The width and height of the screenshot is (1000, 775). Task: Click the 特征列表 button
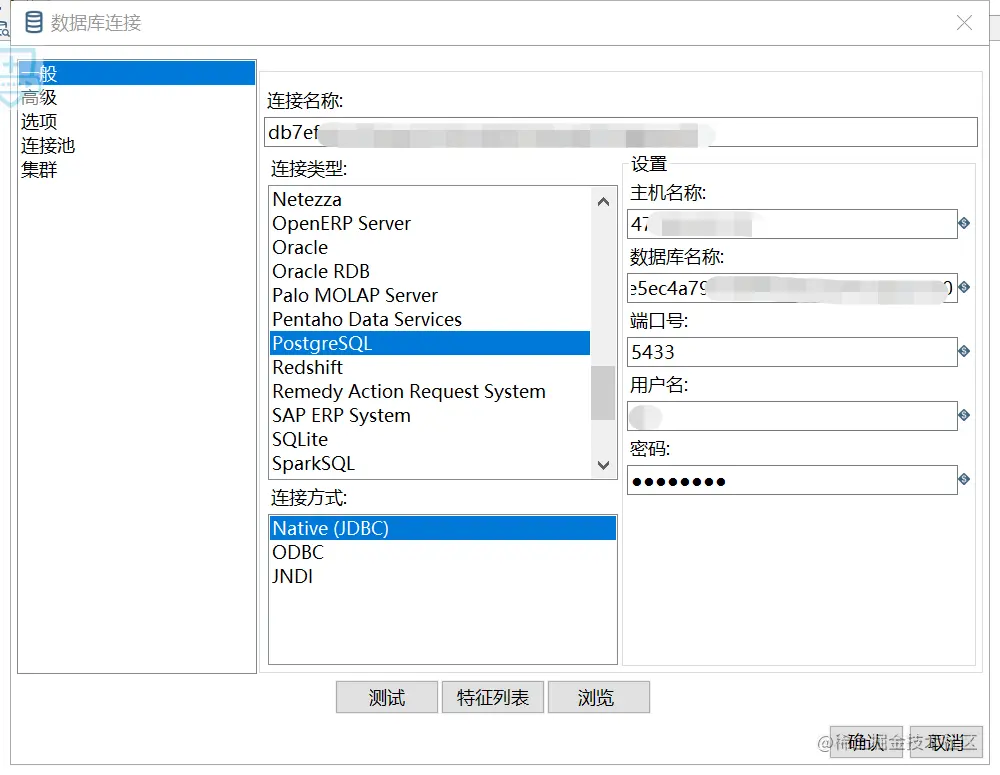pos(492,697)
